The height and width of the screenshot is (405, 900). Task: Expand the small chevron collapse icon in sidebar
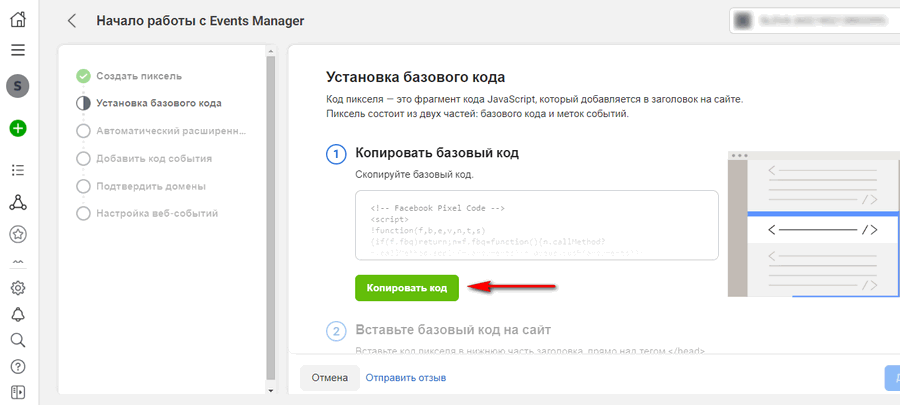[18, 262]
